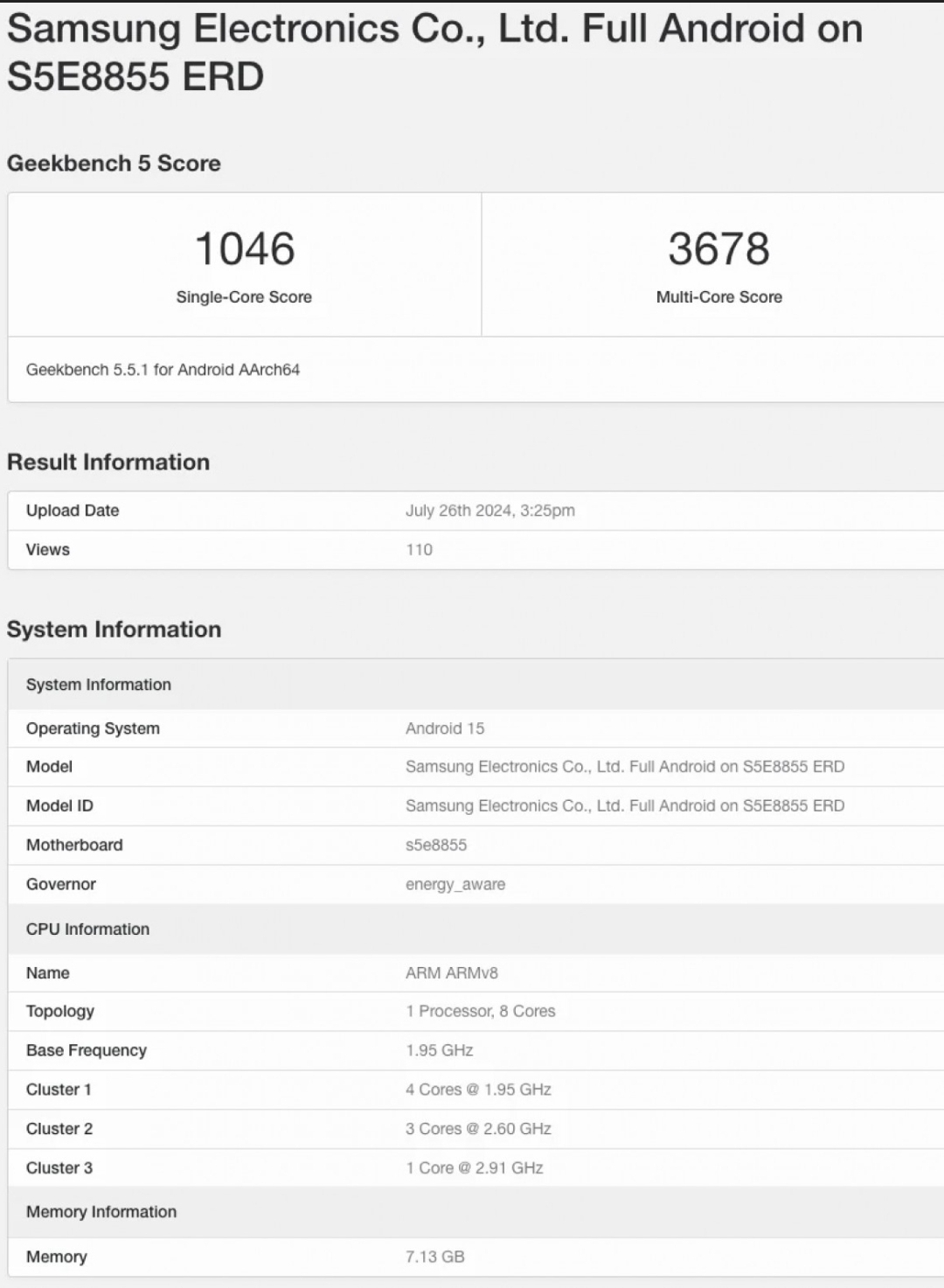
Task: Click the Upload Date label
Action: point(73,511)
